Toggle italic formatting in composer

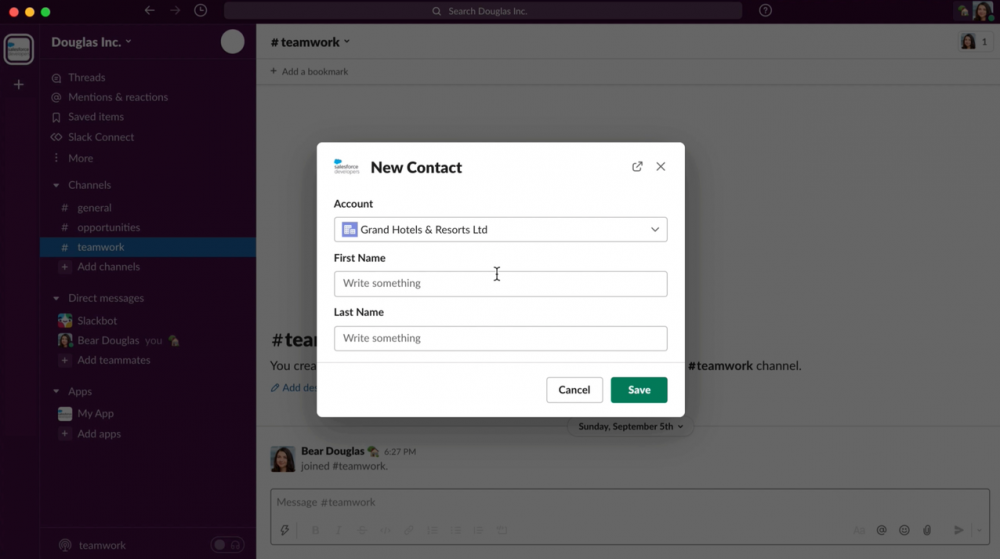click(x=339, y=530)
